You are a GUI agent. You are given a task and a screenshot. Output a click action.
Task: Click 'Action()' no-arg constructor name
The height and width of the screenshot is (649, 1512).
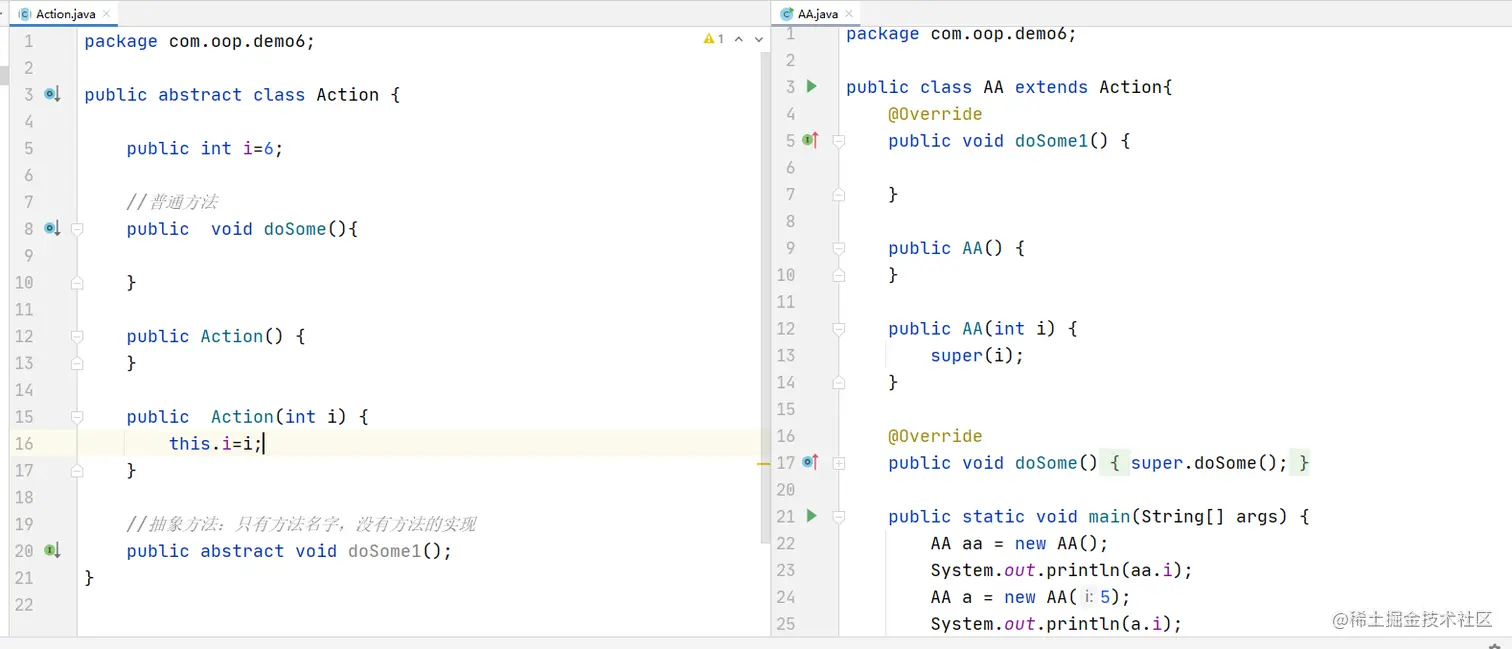[242, 336]
